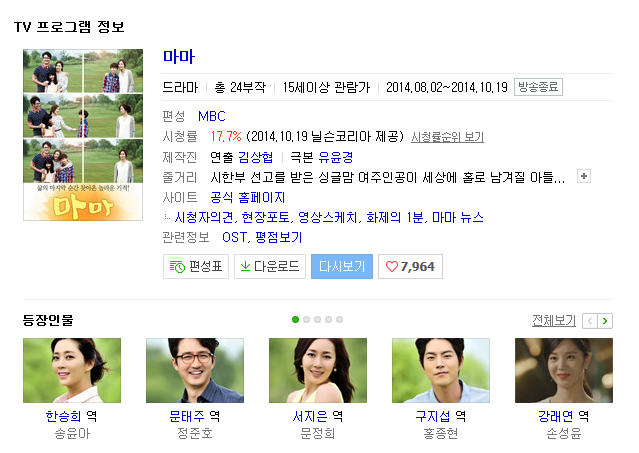This screenshot has height=453, width=639.
Task: Open the OST related info link
Action: [x=234, y=237]
